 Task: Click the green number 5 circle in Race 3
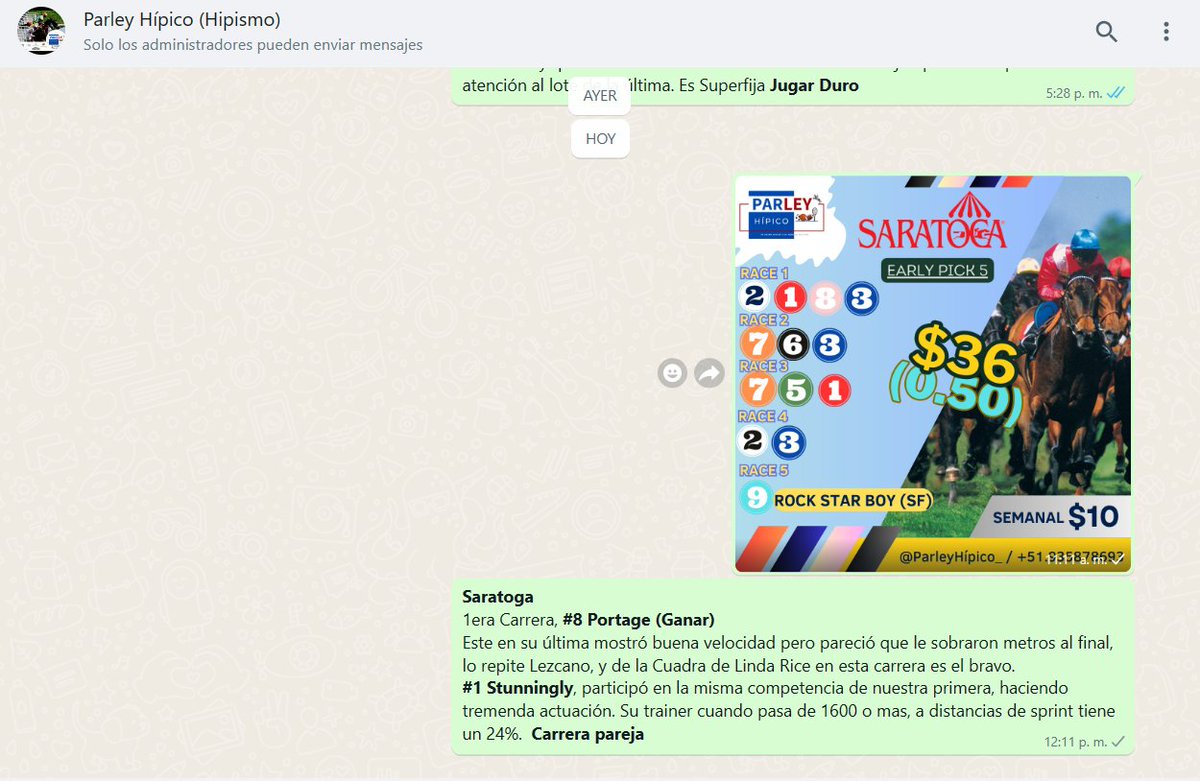pos(795,389)
